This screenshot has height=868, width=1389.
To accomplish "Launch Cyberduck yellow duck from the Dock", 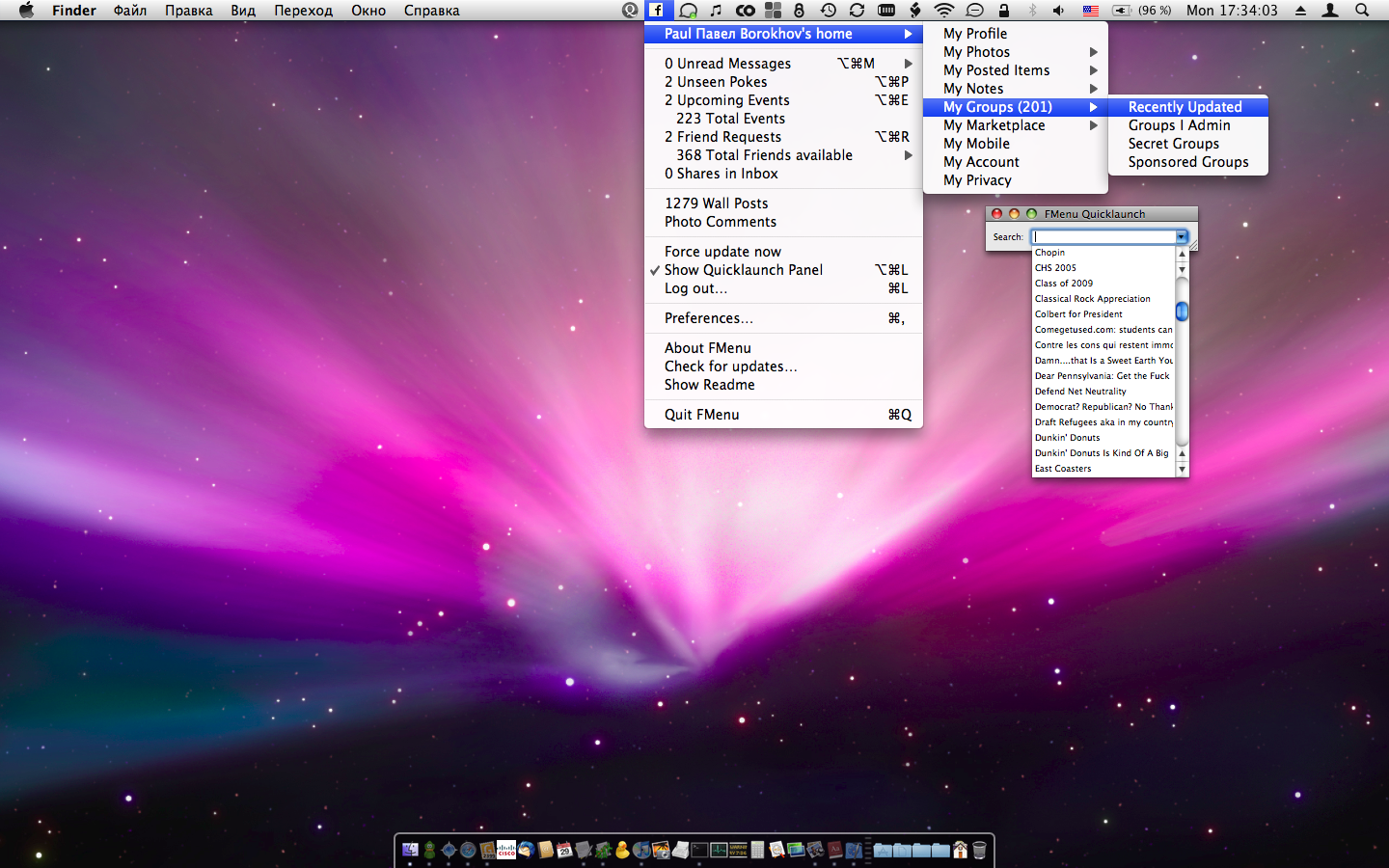I will 622,850.
